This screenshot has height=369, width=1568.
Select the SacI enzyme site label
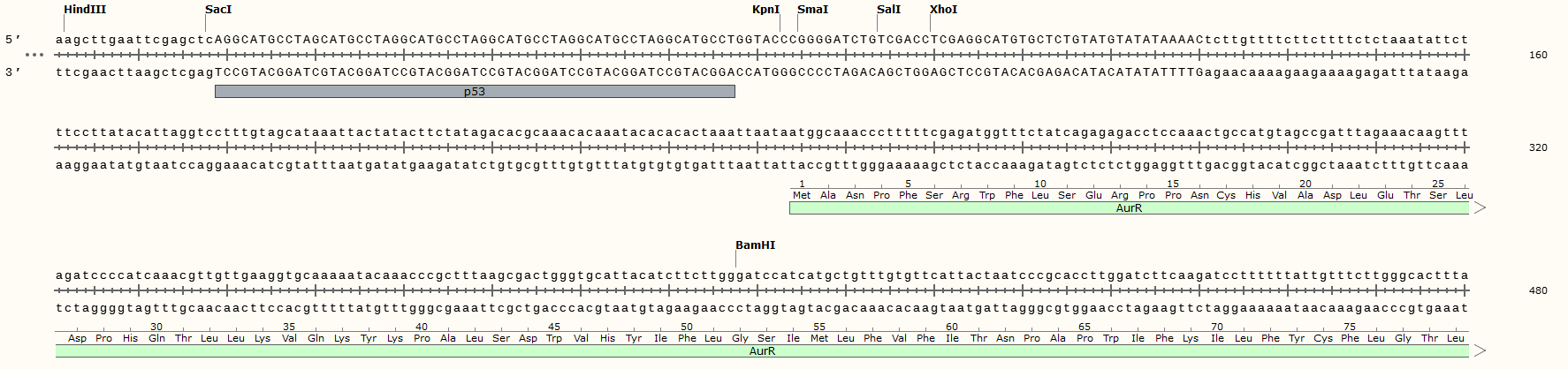pyautogui.click(x=218, y=10)
